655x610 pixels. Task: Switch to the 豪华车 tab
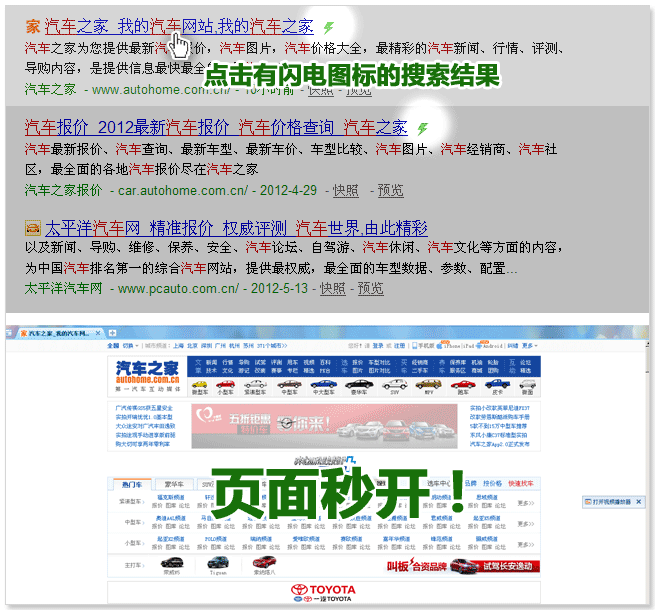(x=174, y=484)
